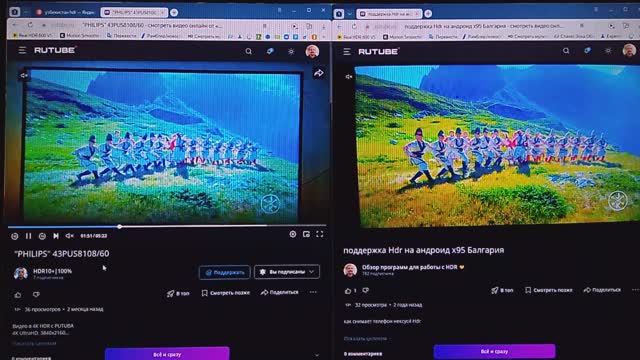
Task: Skip forward ten seconds in left player
Action: (x=42, y=236)
